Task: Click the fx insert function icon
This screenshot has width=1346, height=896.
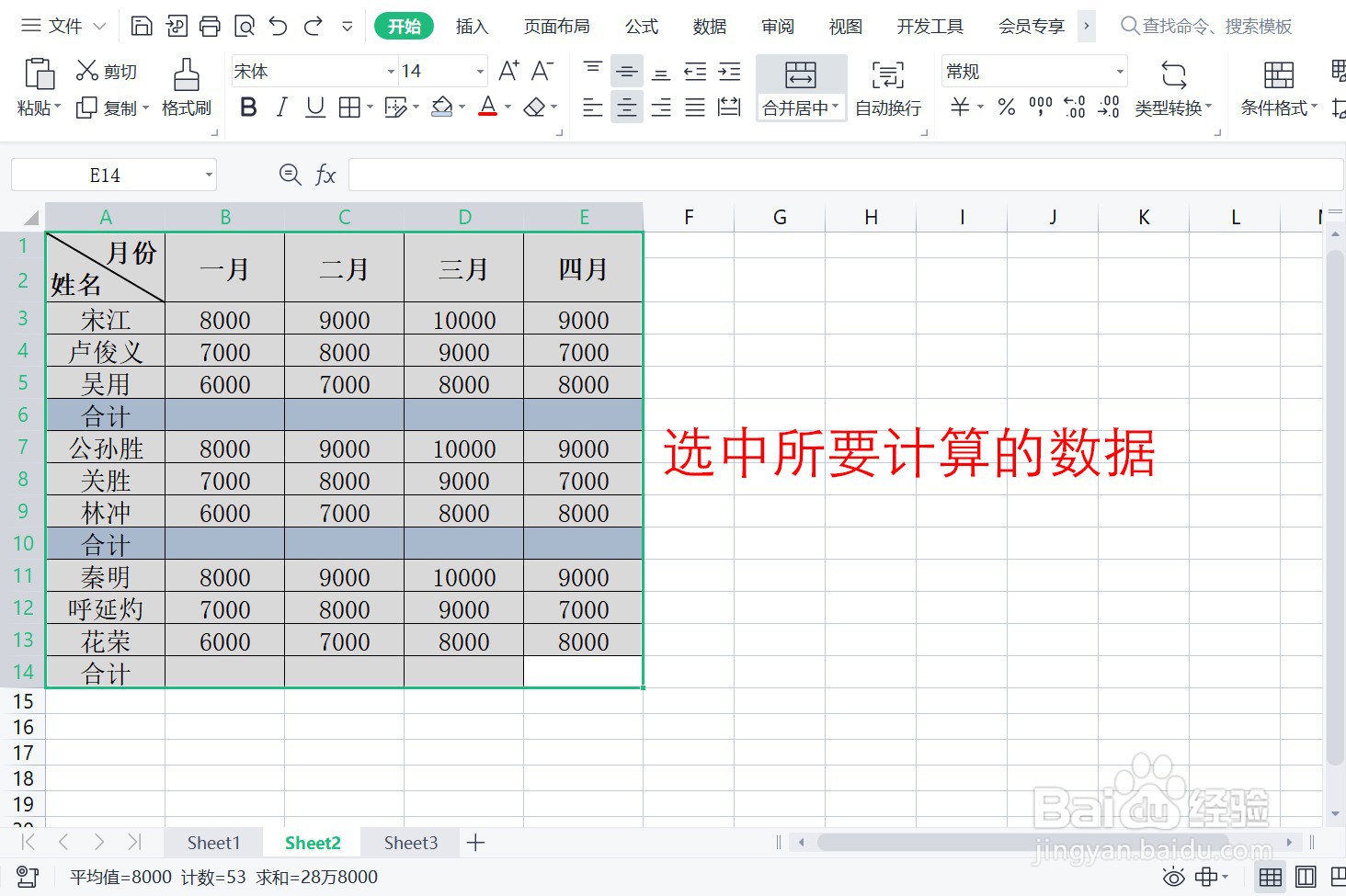Action: click(325, 175)
